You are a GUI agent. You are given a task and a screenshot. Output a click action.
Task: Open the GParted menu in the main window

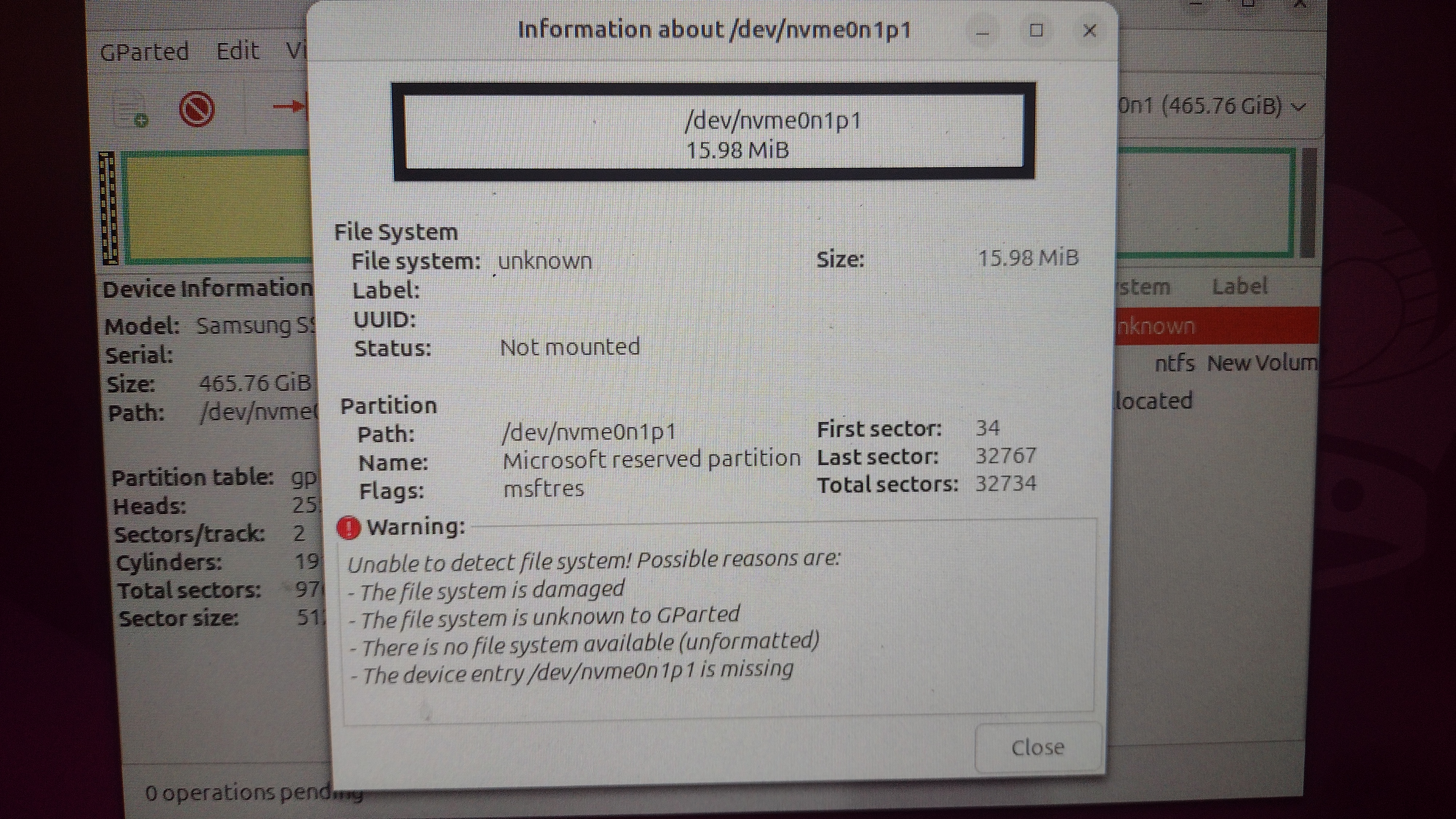[145, 52]
